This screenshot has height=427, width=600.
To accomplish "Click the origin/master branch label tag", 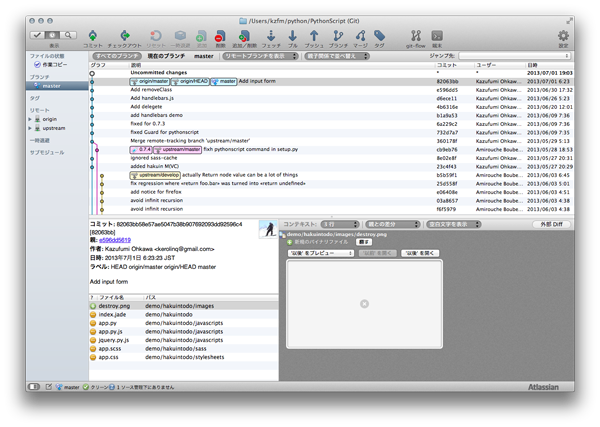I will click(x=150, y=81).
